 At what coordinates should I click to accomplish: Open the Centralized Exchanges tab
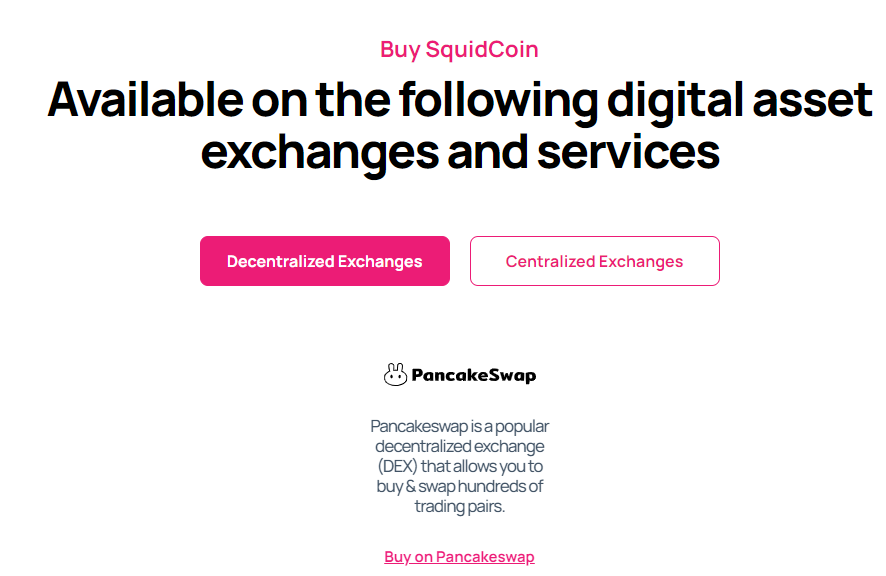[594, 261]
